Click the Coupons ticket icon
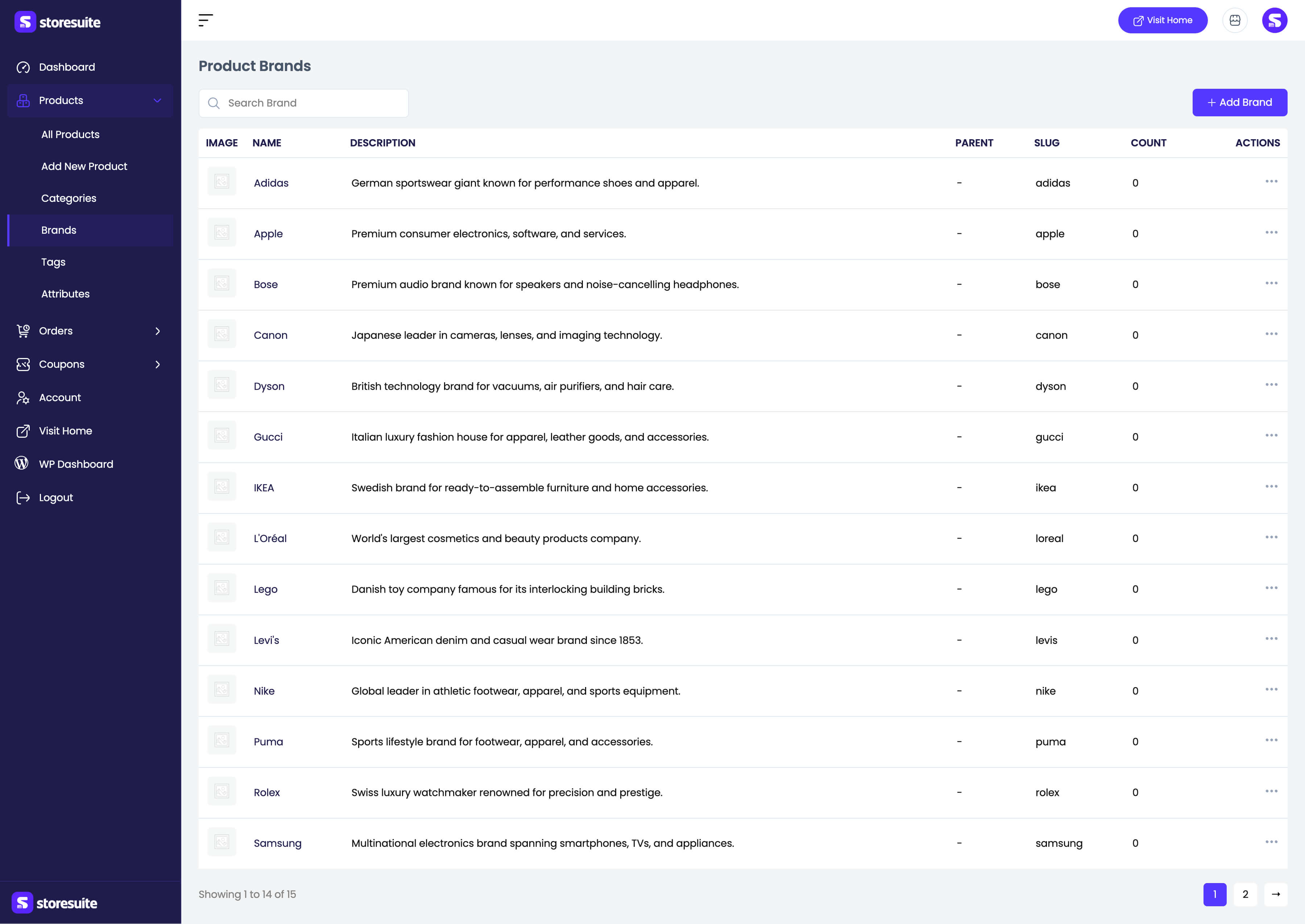Screen dimensions: 1305x924 pos(23,364)
